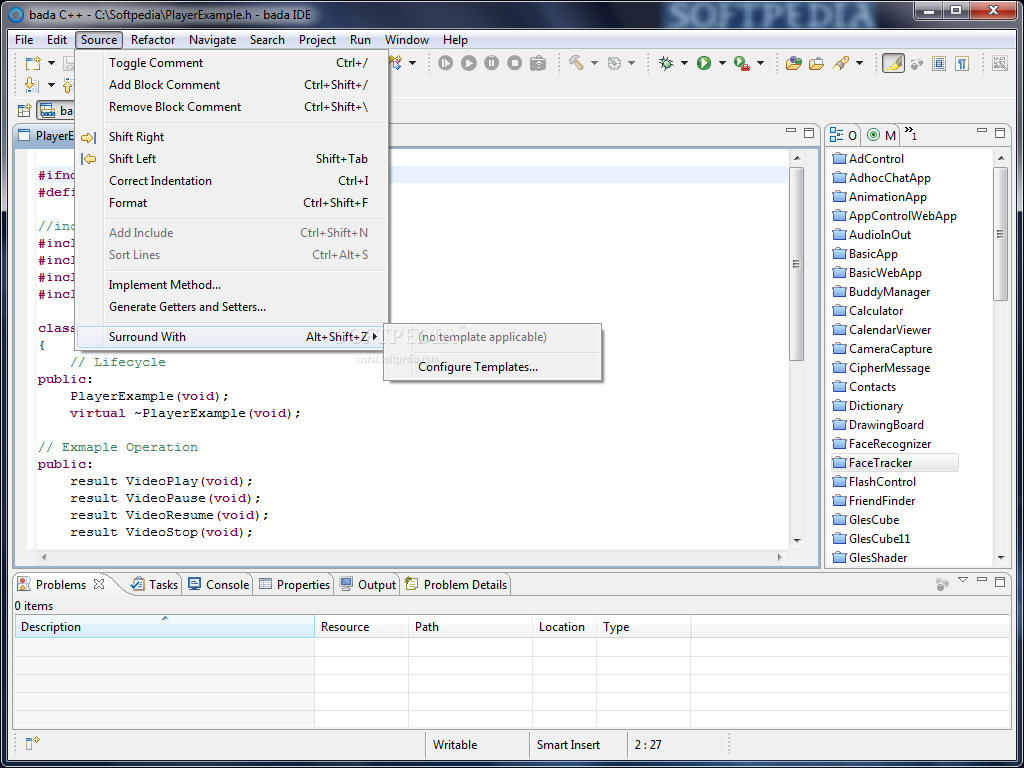Image resolution: width=1024 pixels, height=768 pixels.
Task: Click the green Run icon
Action: [x=704, y=63]
